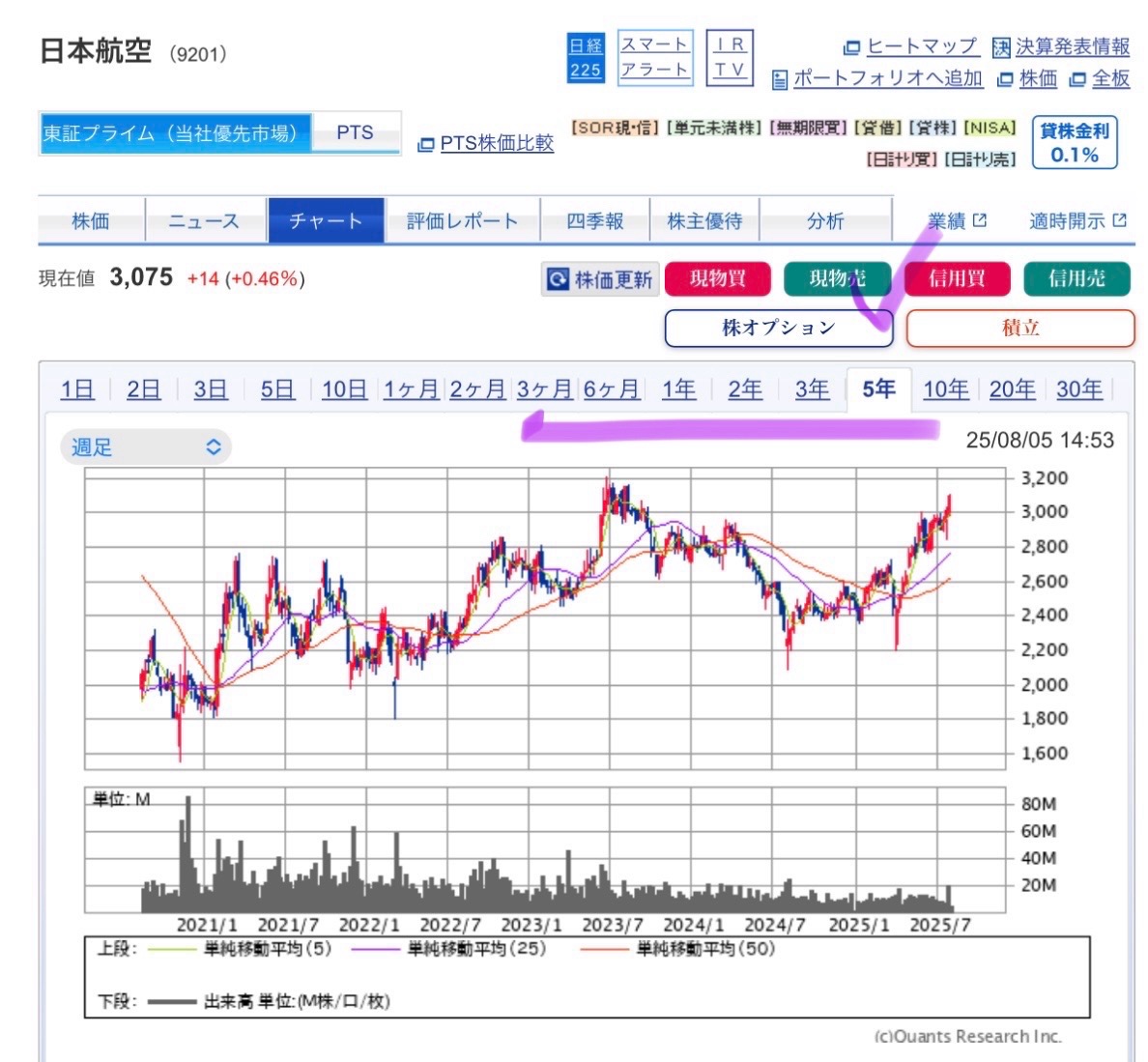
Task: Click the 株価更新 refresh button
Action: pyautogui.click(x=600, y=279)
